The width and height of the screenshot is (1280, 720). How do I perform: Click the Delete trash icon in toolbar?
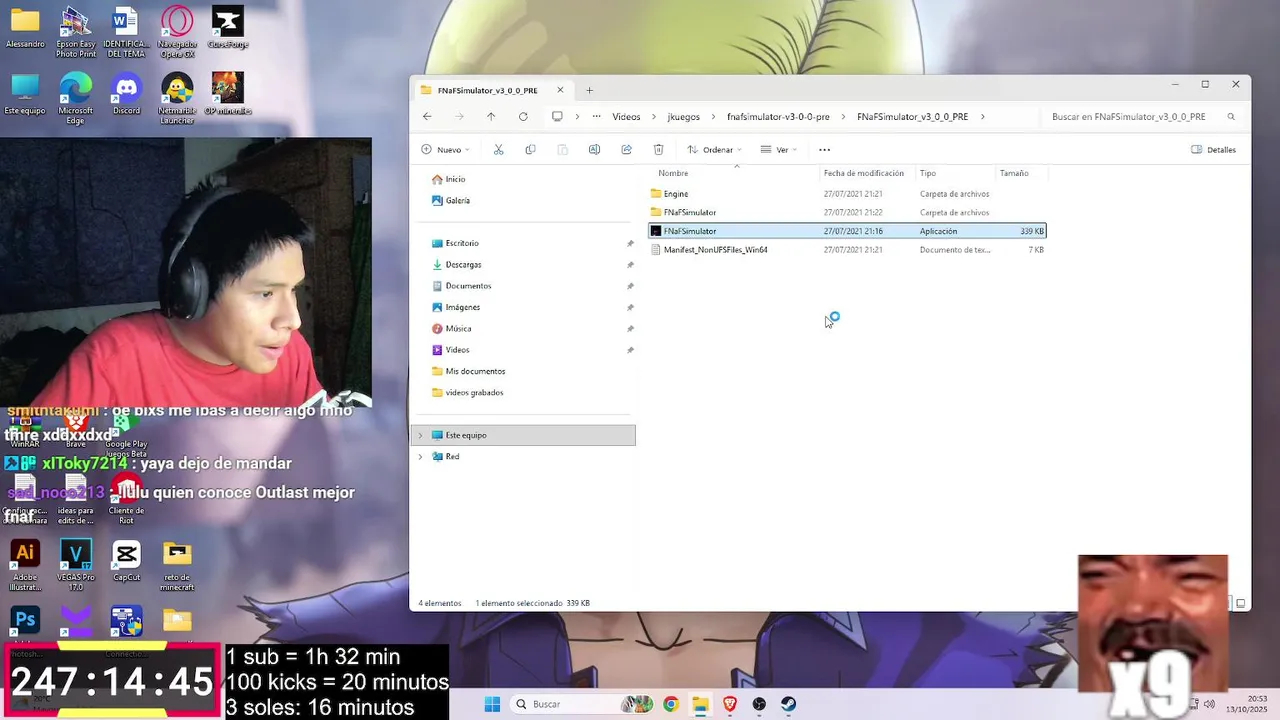coord(658,150)
